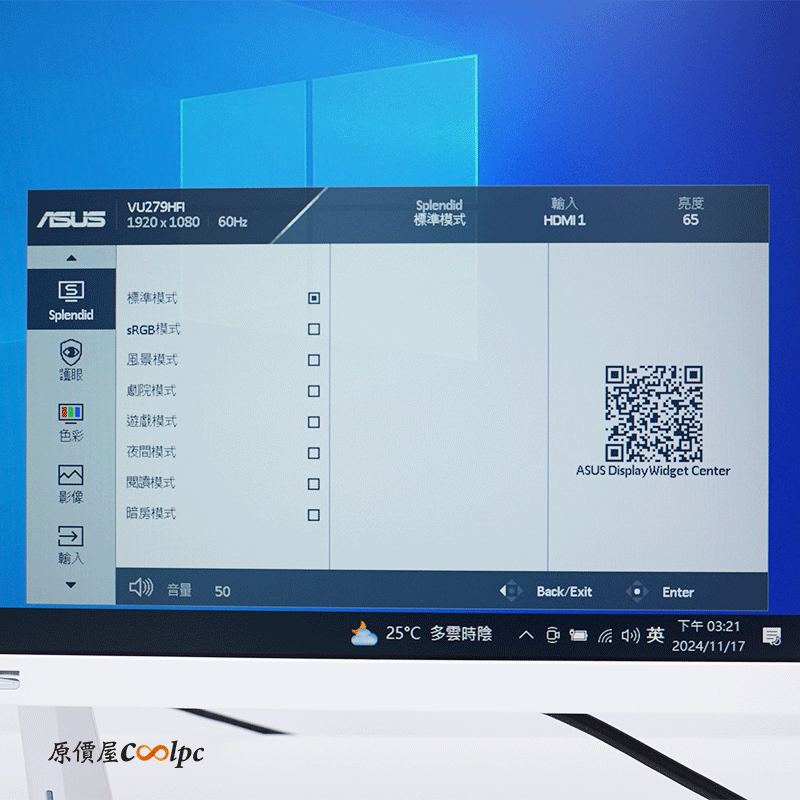Click the 1920 x 1080 resolution text

click(x=163, y=222)
